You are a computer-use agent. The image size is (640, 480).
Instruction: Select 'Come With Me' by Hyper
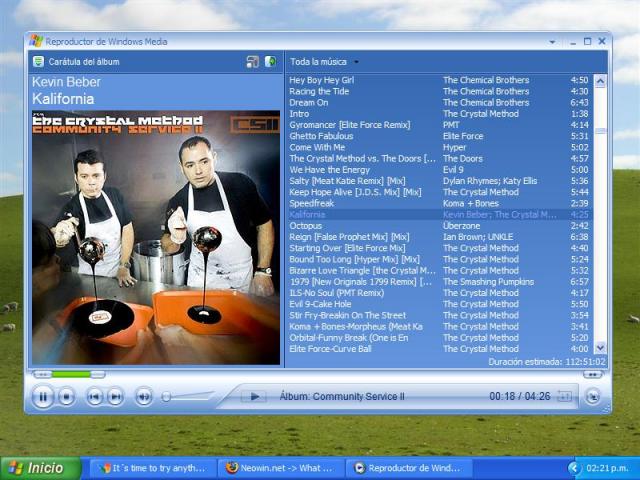pyautogui.click(x=440, y=147)
